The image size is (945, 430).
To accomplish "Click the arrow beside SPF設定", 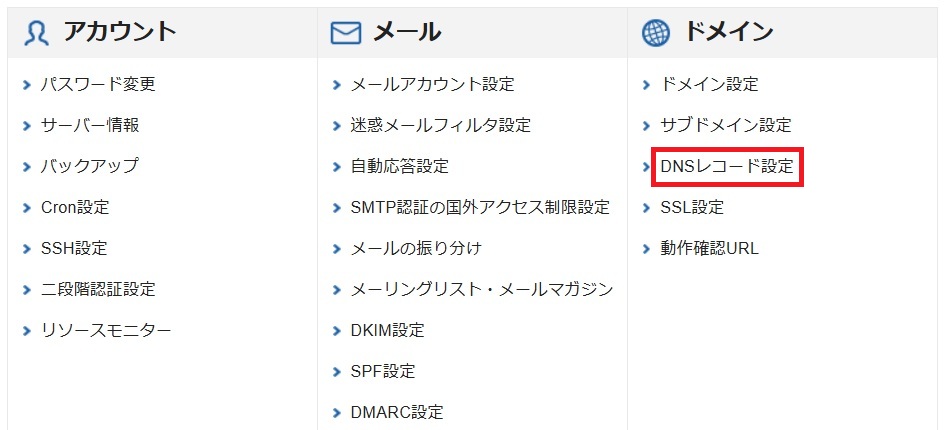I will click(337, 372).
